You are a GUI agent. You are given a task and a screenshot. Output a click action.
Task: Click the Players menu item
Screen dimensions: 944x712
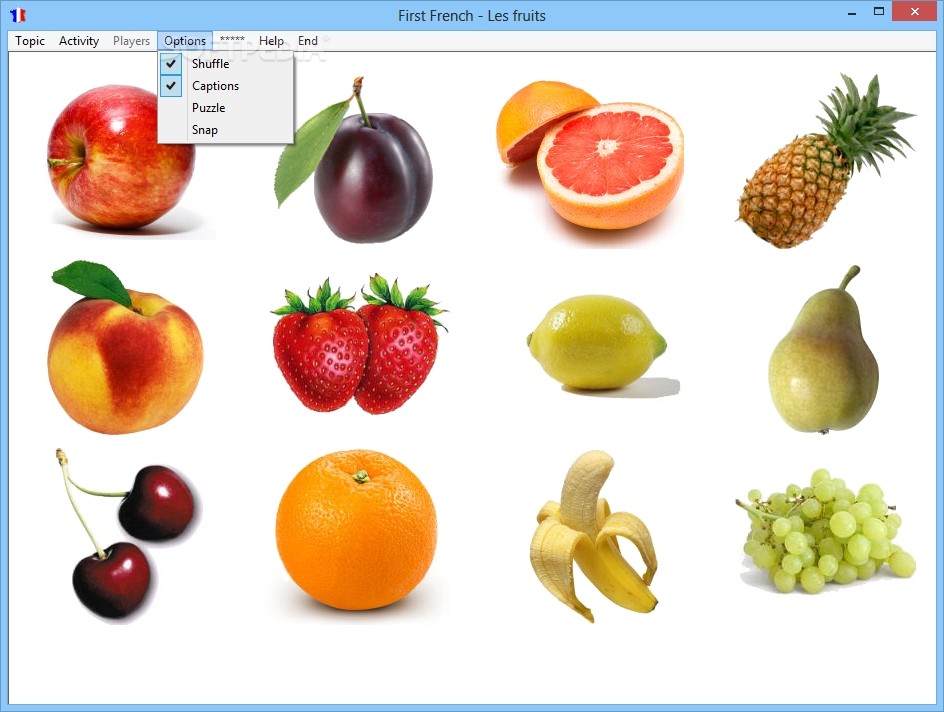click(x=131, y=41)
